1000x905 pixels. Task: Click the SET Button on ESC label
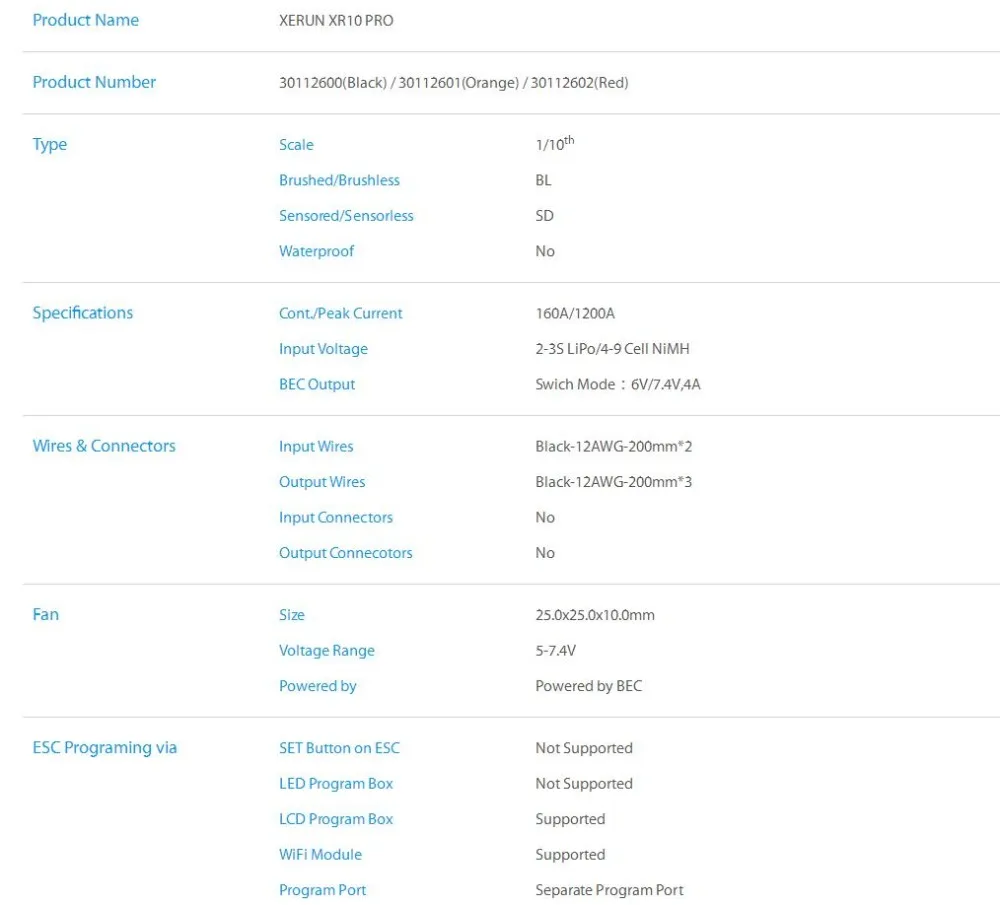[339, 748]
